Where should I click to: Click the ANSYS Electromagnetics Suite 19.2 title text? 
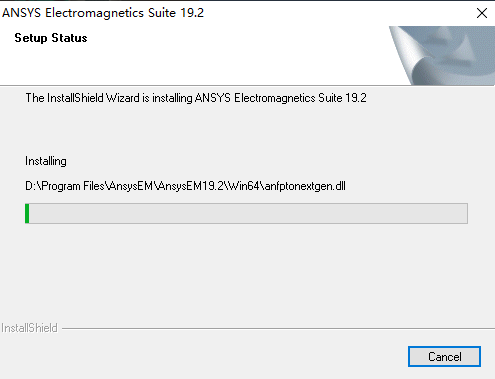(x=103, y=13)
